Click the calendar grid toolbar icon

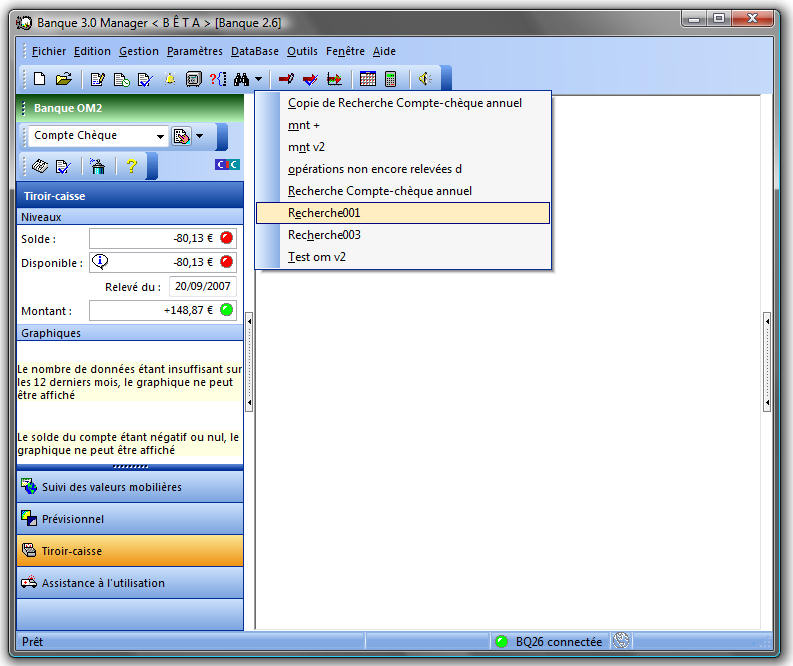(x=367, y=79)
